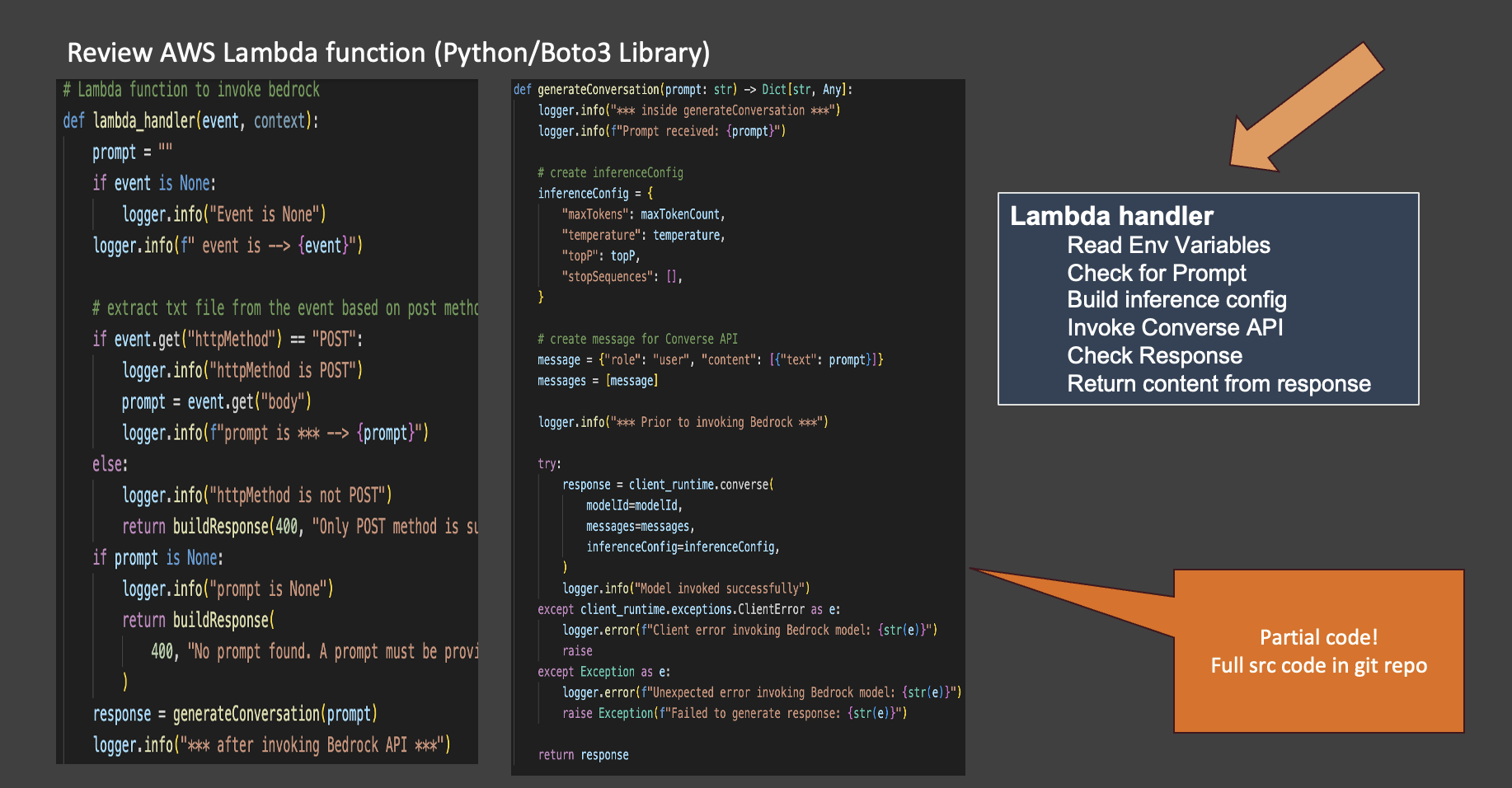Click the line 'return response'
Screen dimensions: 1512x788
583,755
